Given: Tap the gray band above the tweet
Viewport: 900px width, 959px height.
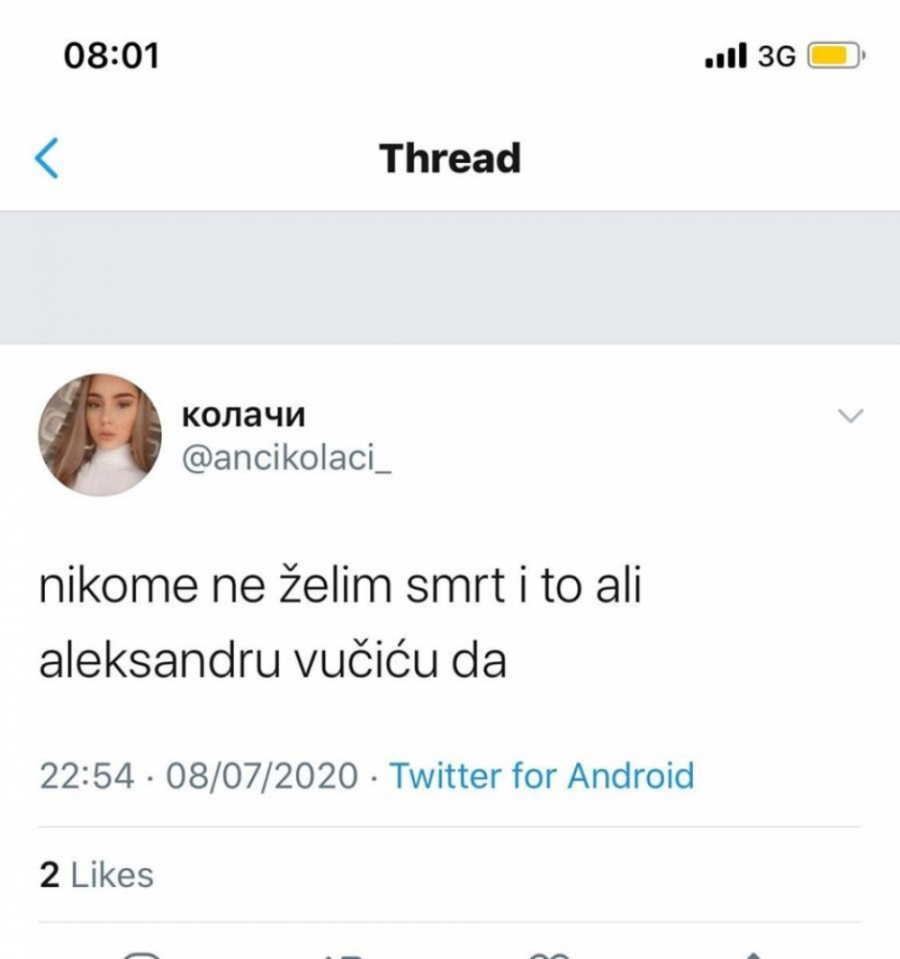Looking at the screenshot, I should pos(450,277).
